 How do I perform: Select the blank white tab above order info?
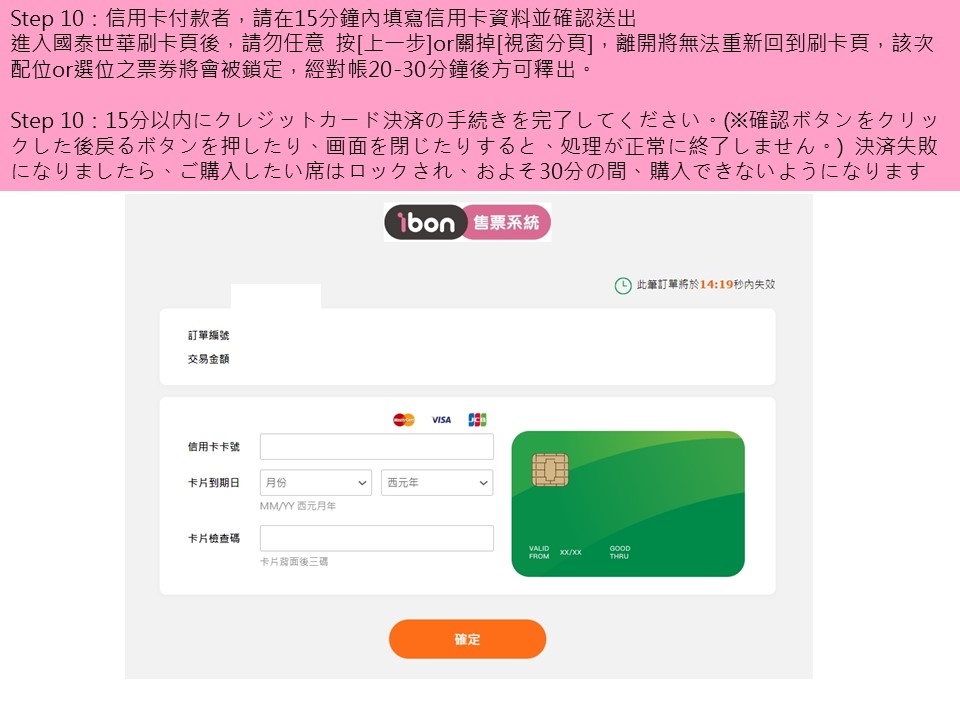[276, 296]
